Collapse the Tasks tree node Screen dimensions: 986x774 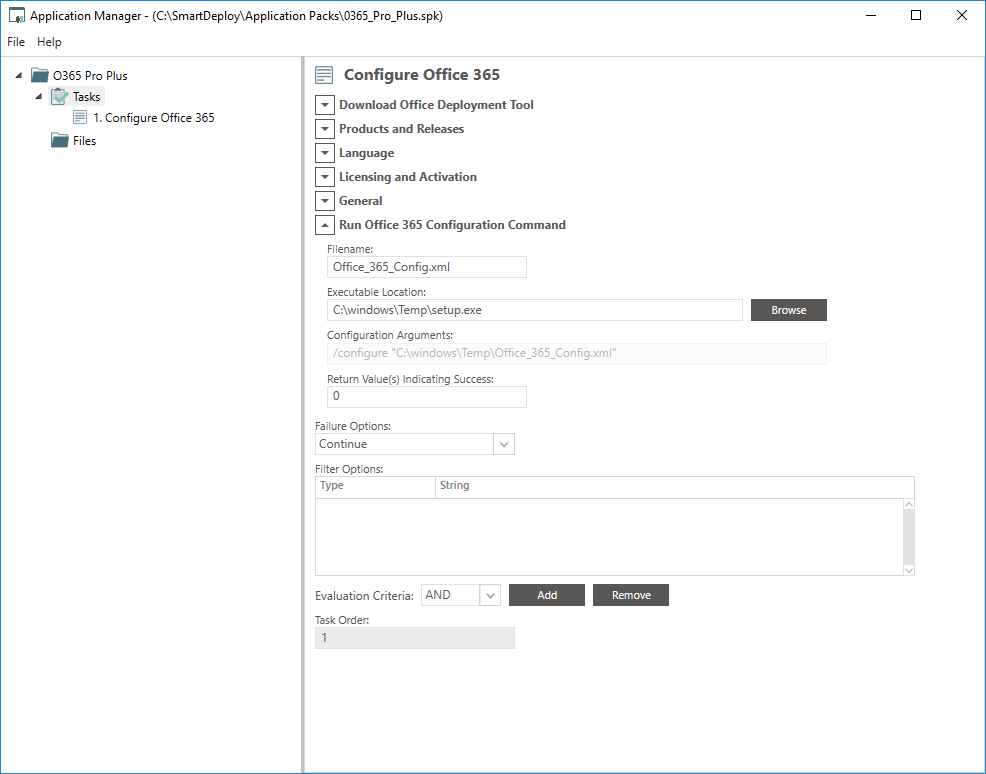(x=39, y=96)
